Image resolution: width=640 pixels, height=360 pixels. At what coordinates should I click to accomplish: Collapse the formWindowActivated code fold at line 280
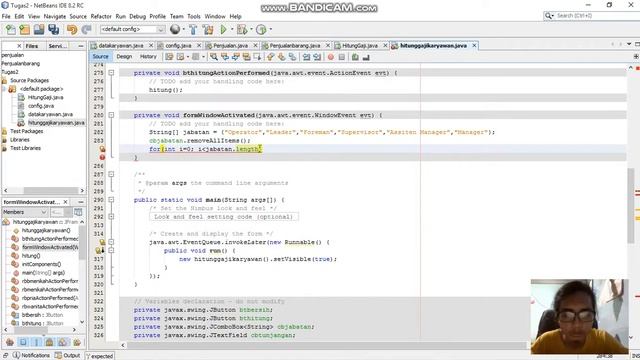click(x=111, y=115)
